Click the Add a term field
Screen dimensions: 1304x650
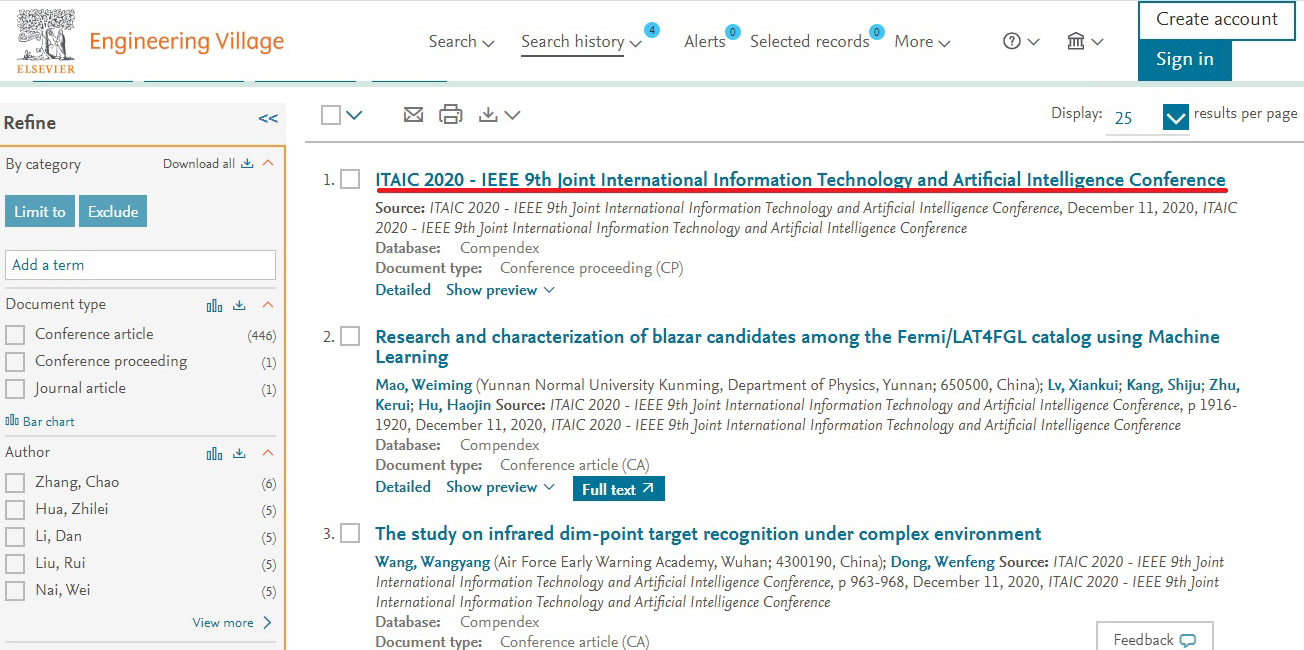click(x=141, y=265)
